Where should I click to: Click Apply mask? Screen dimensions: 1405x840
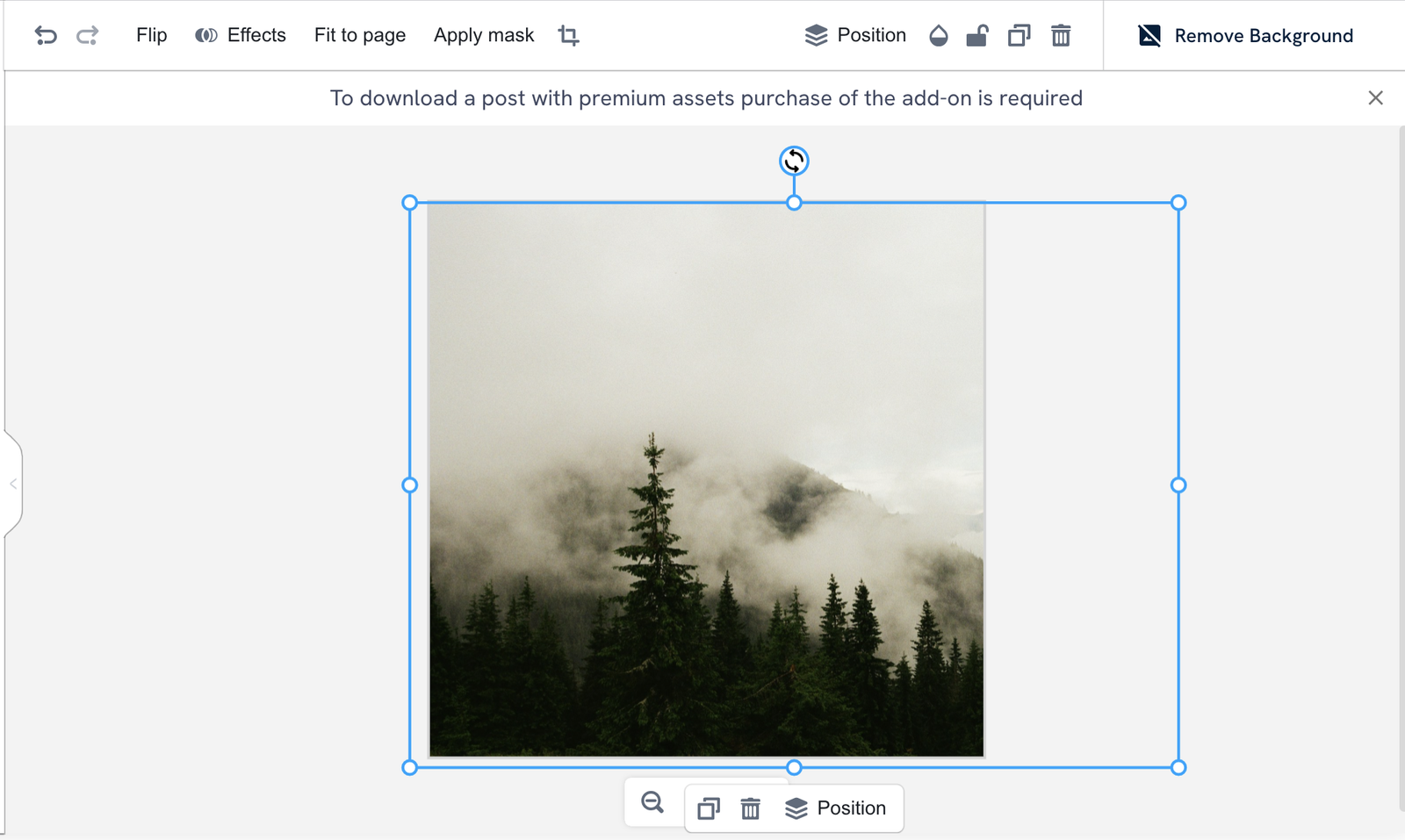pyautogui.click(x=483, y=35)
